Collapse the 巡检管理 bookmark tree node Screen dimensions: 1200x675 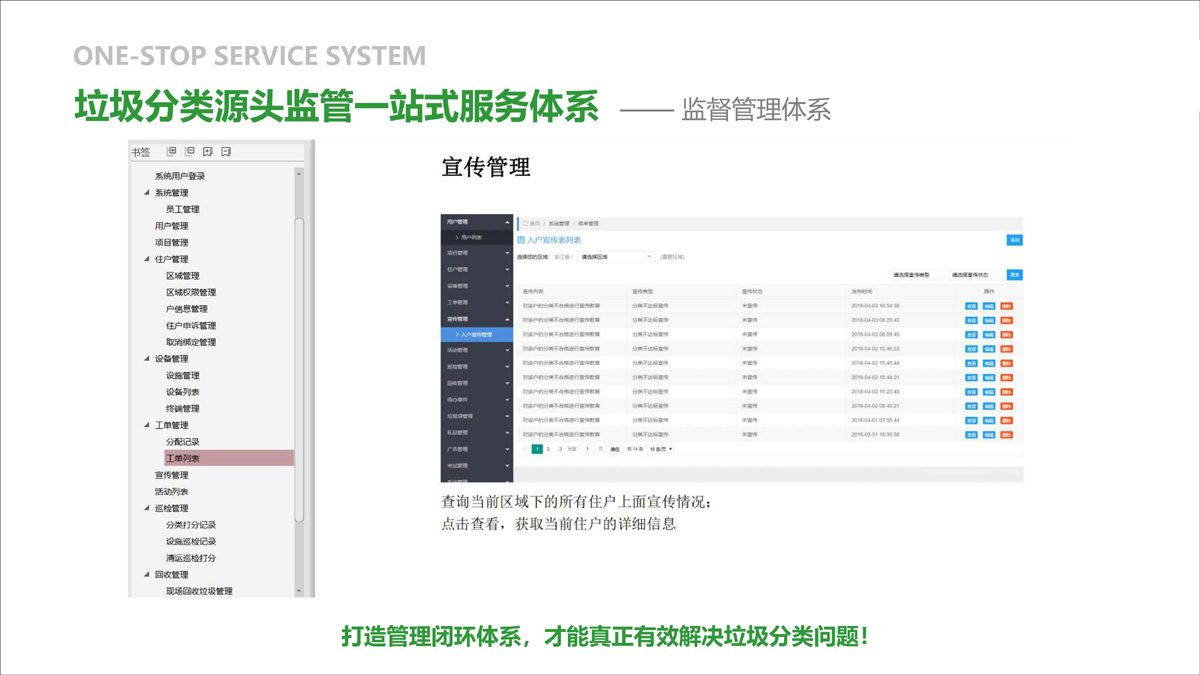click(x=146, y=509)
